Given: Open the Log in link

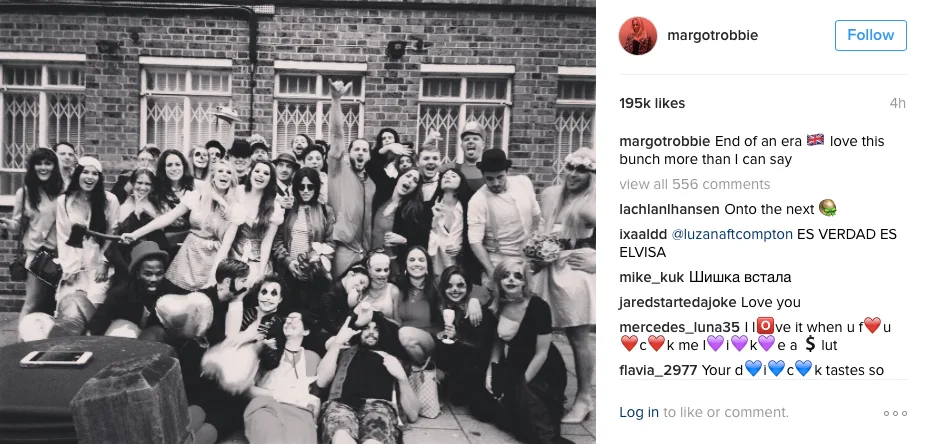Looking at the screenshot, I should point(639,412).
